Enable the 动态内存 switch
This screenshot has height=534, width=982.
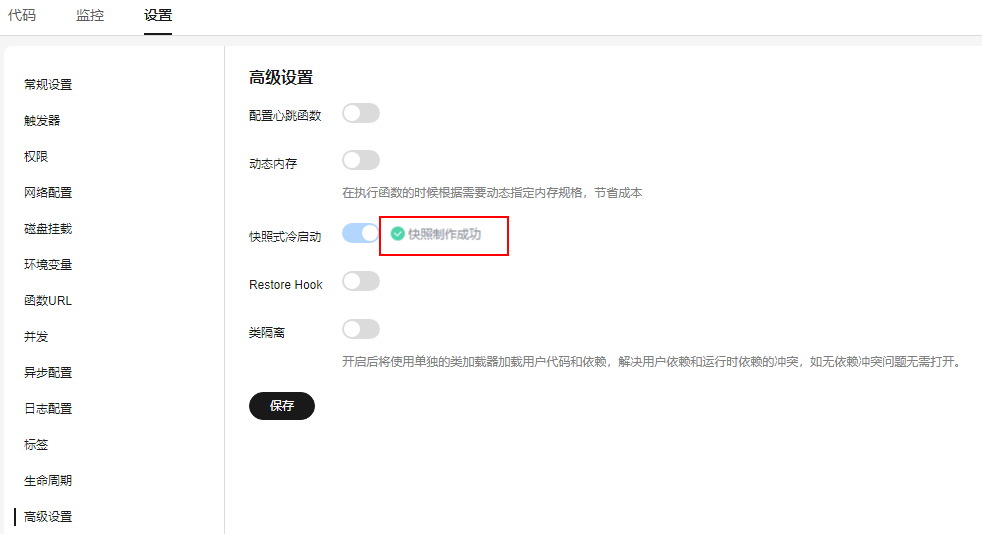click(361, 160)
